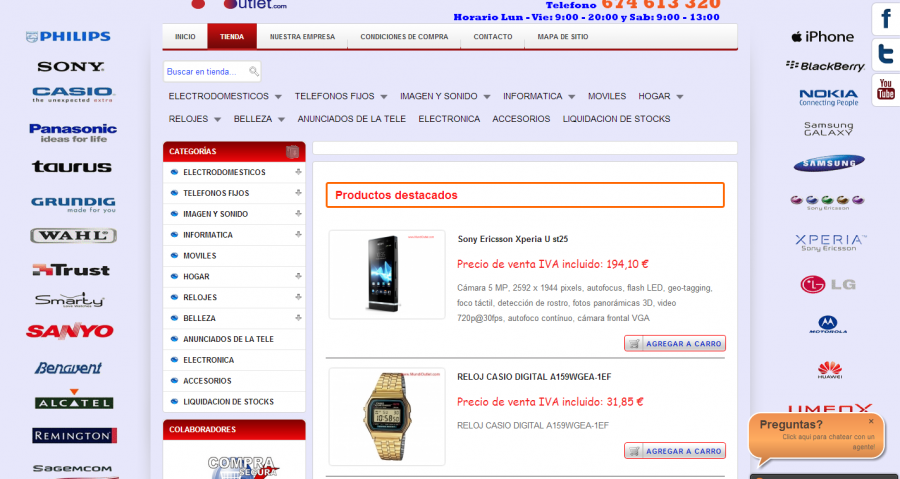Image resolution: width=900 pixels, height=479 pixels.
Task: Click the Alcatel brand logo
Action: (x=73, y=399)
